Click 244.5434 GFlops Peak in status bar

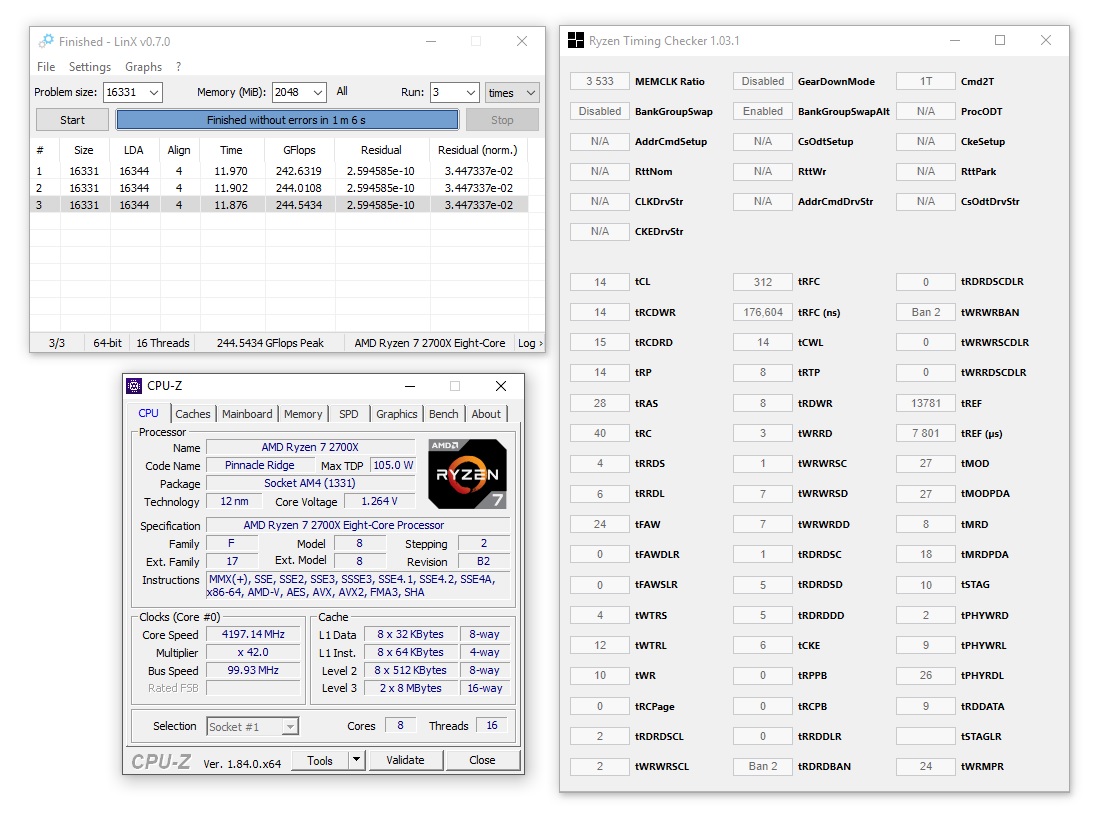click(x=270, y=343)
